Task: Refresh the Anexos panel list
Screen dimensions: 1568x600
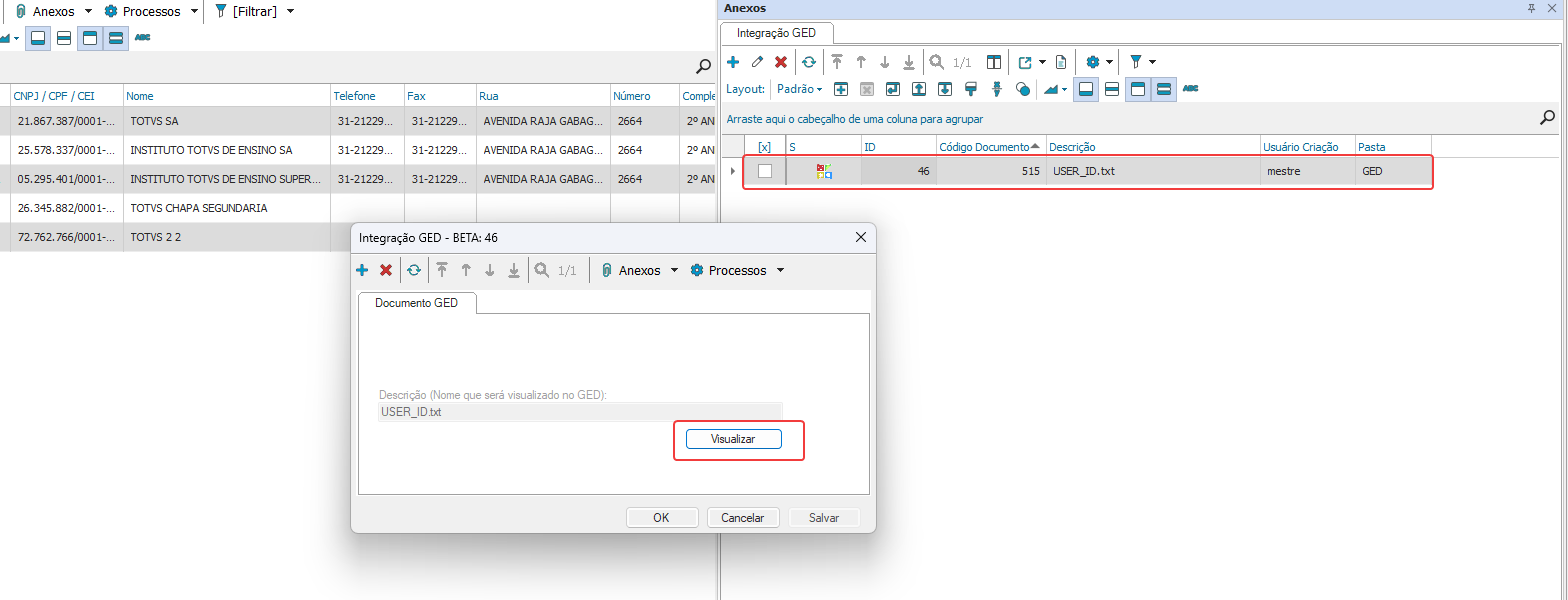Action: 809,62
